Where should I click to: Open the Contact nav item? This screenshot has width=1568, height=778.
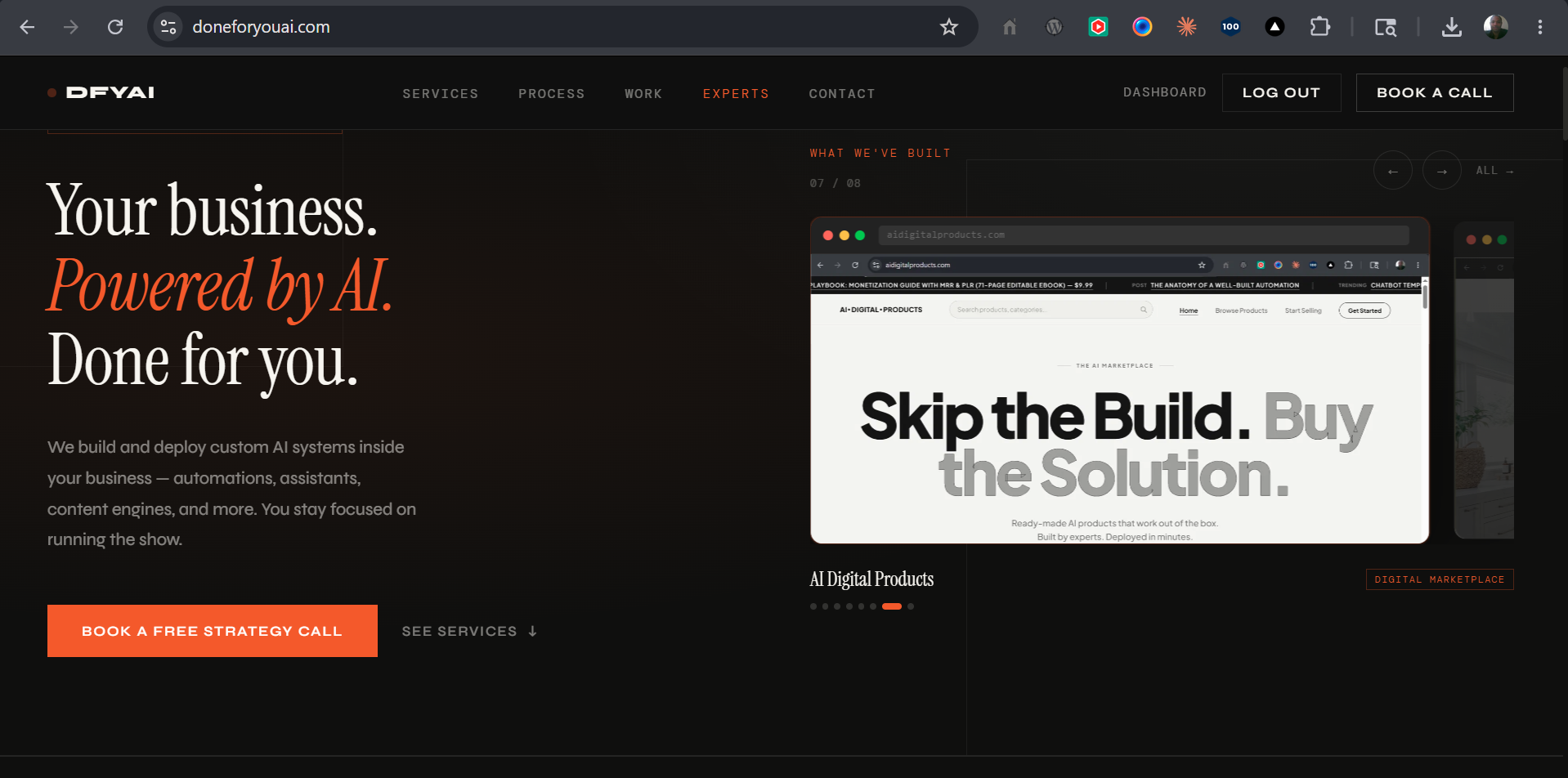coord(842,94)
